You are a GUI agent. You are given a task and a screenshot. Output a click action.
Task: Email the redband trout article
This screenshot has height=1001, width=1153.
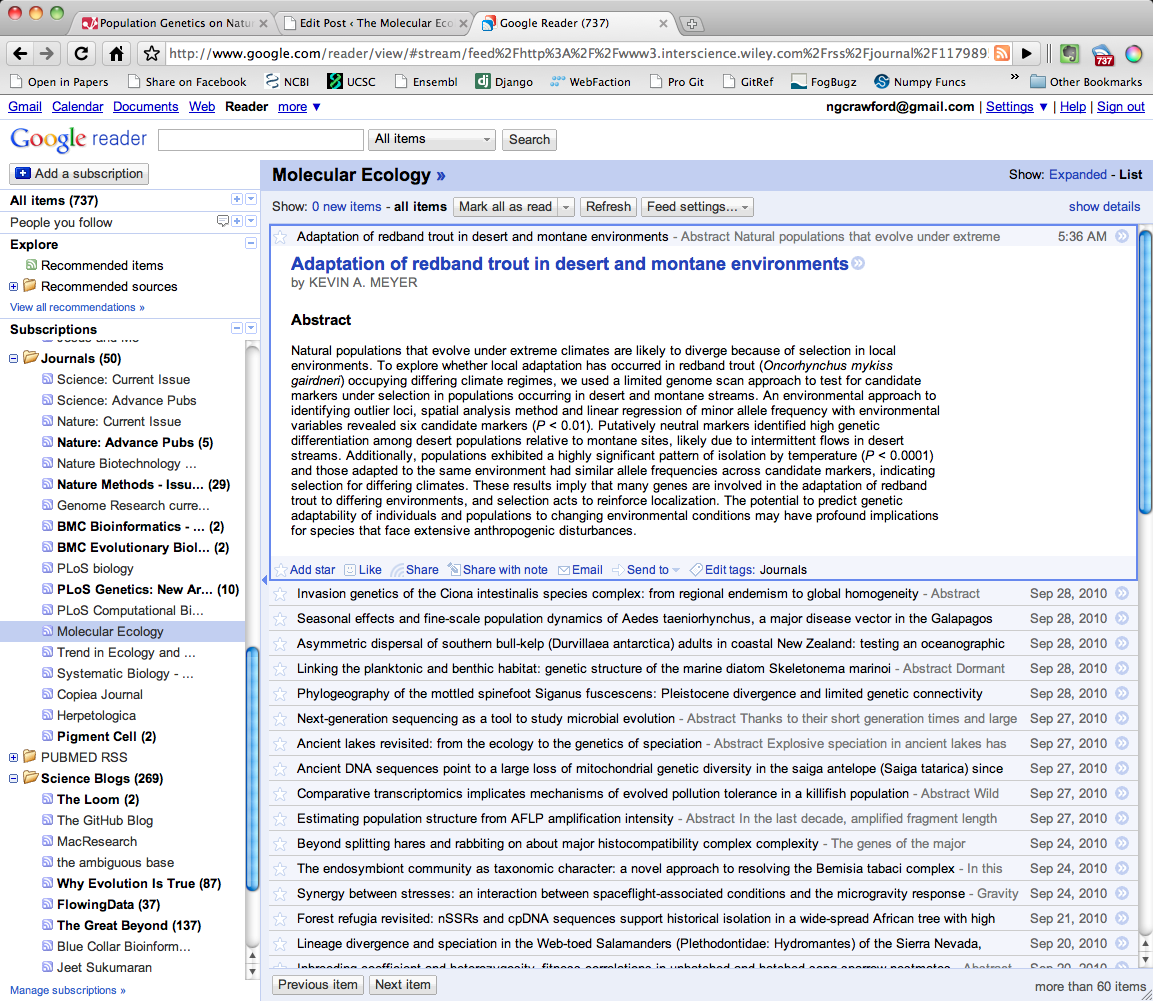tap(580, 570)
